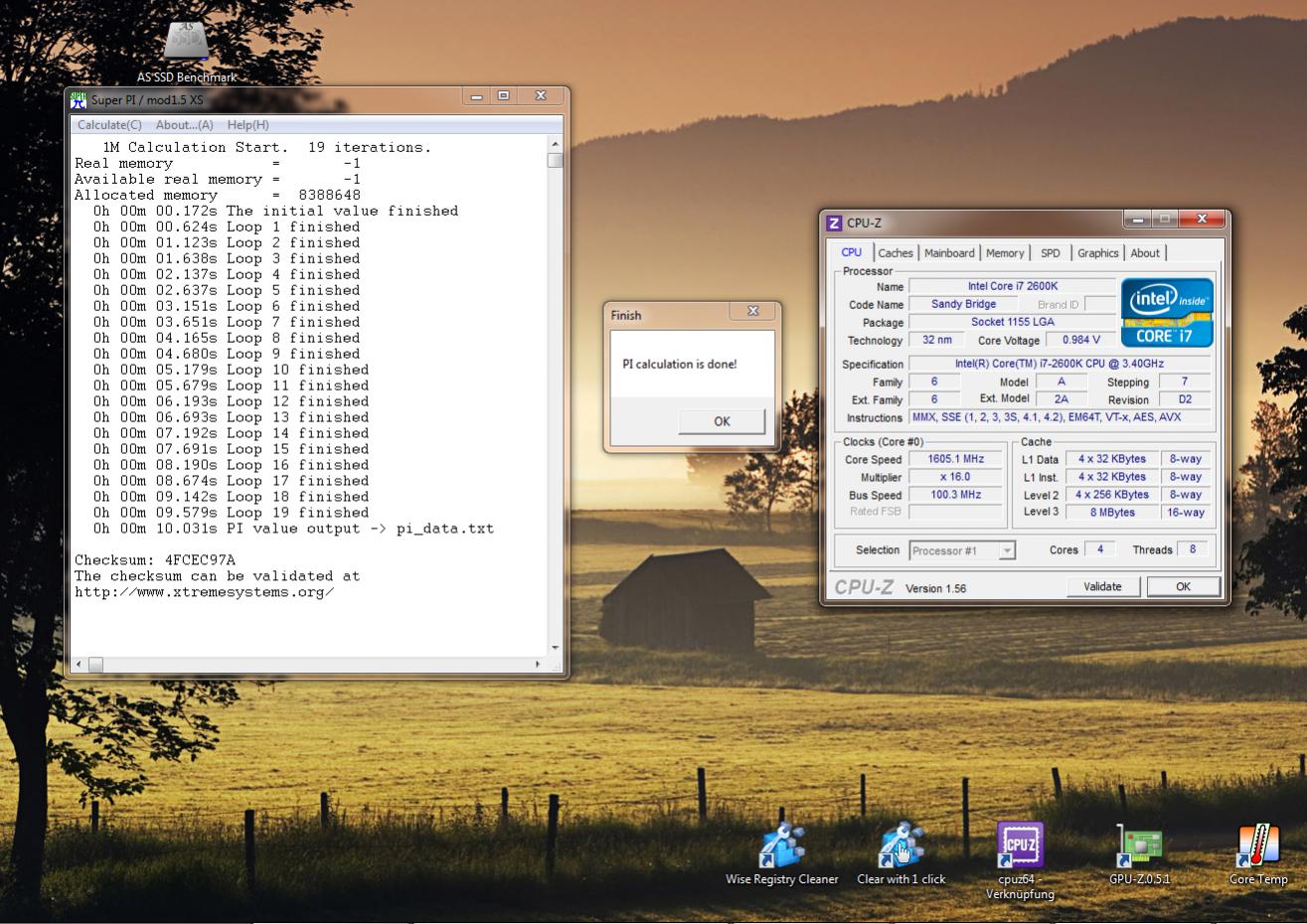Click Technology value 32 nm
The width and height of the screenshot is (1307, 924).
coord(936,340)
